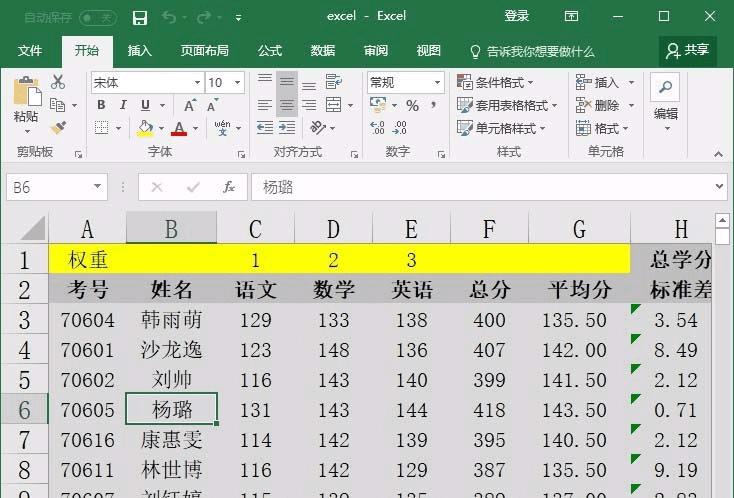Open the fill color dropdown arrow
The width and height of the screenshot is (734, 498).
pyautogui.click(x=161, y=128)
